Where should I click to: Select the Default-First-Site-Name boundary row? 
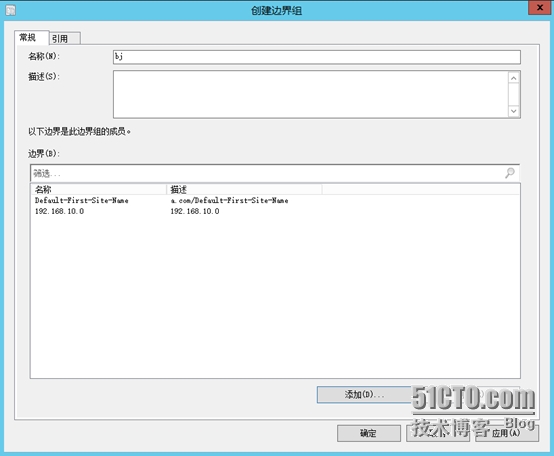275,201
